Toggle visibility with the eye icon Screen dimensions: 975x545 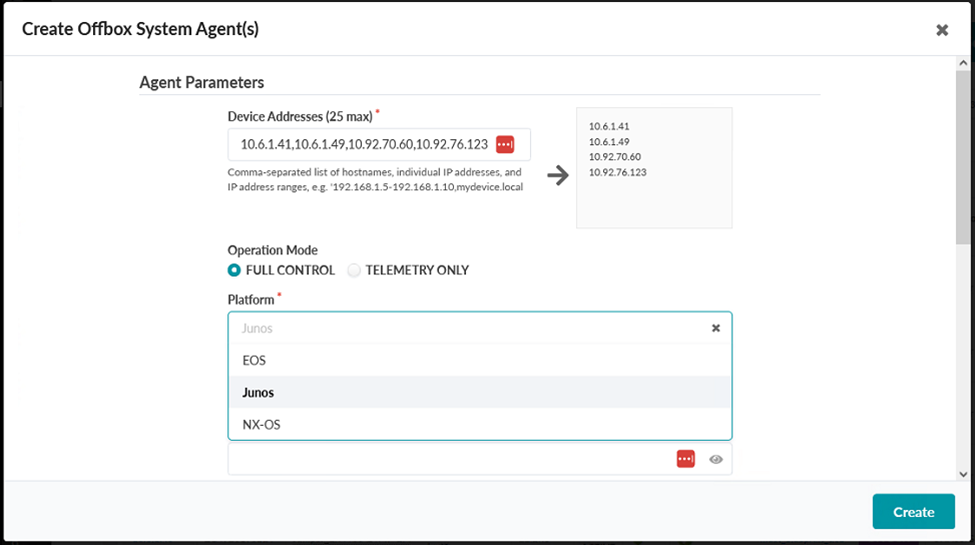point(716,459)
